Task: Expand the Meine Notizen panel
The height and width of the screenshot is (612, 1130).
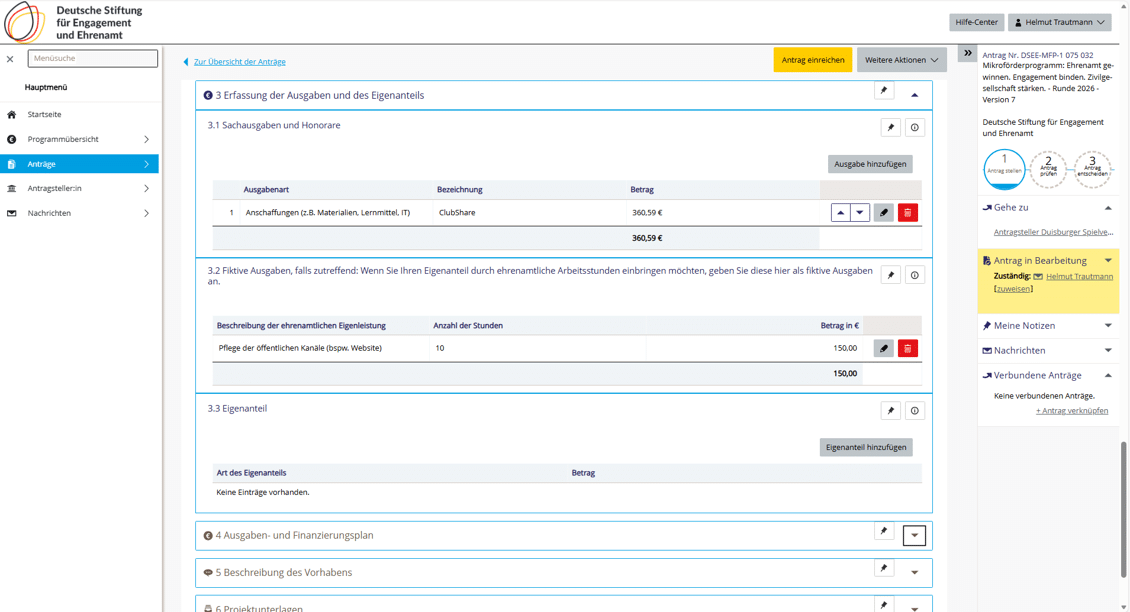Action: click(x=1108, y=326)
